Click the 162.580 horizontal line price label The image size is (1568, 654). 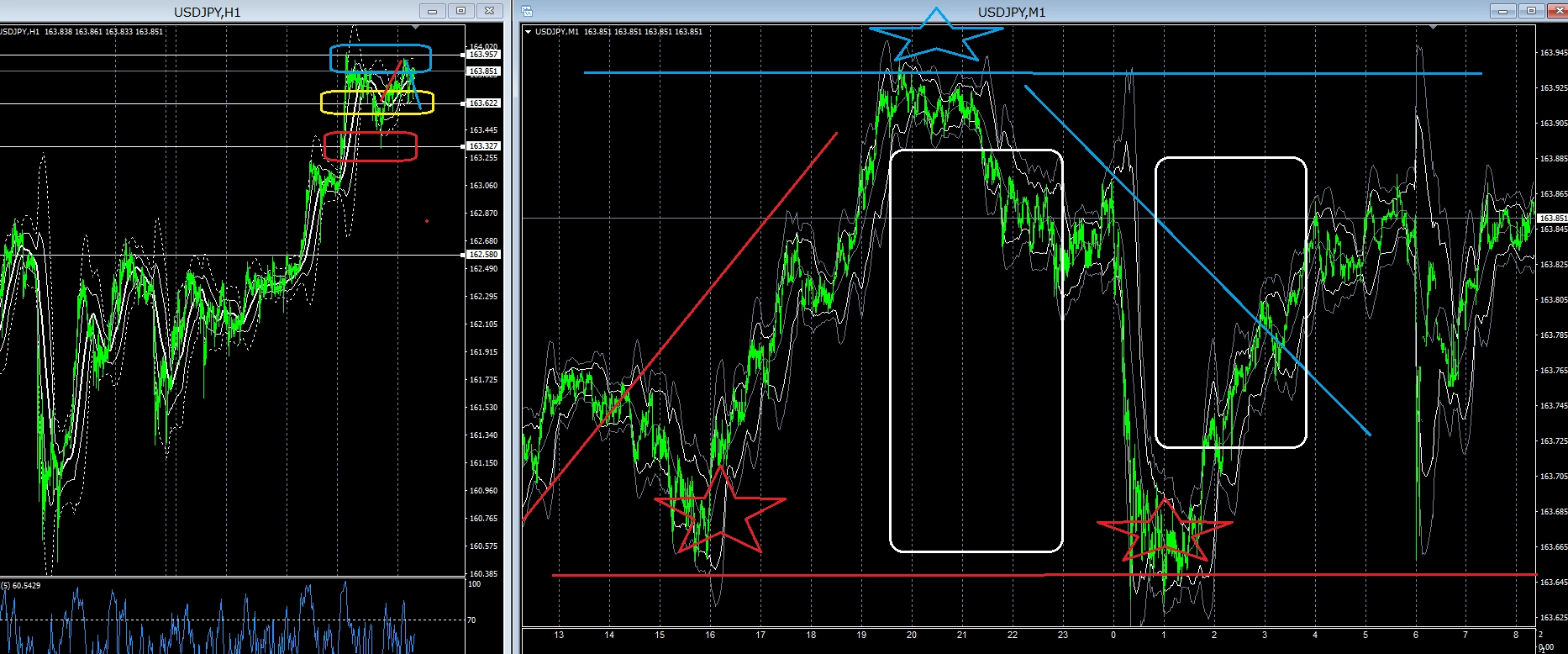[483, 254]
